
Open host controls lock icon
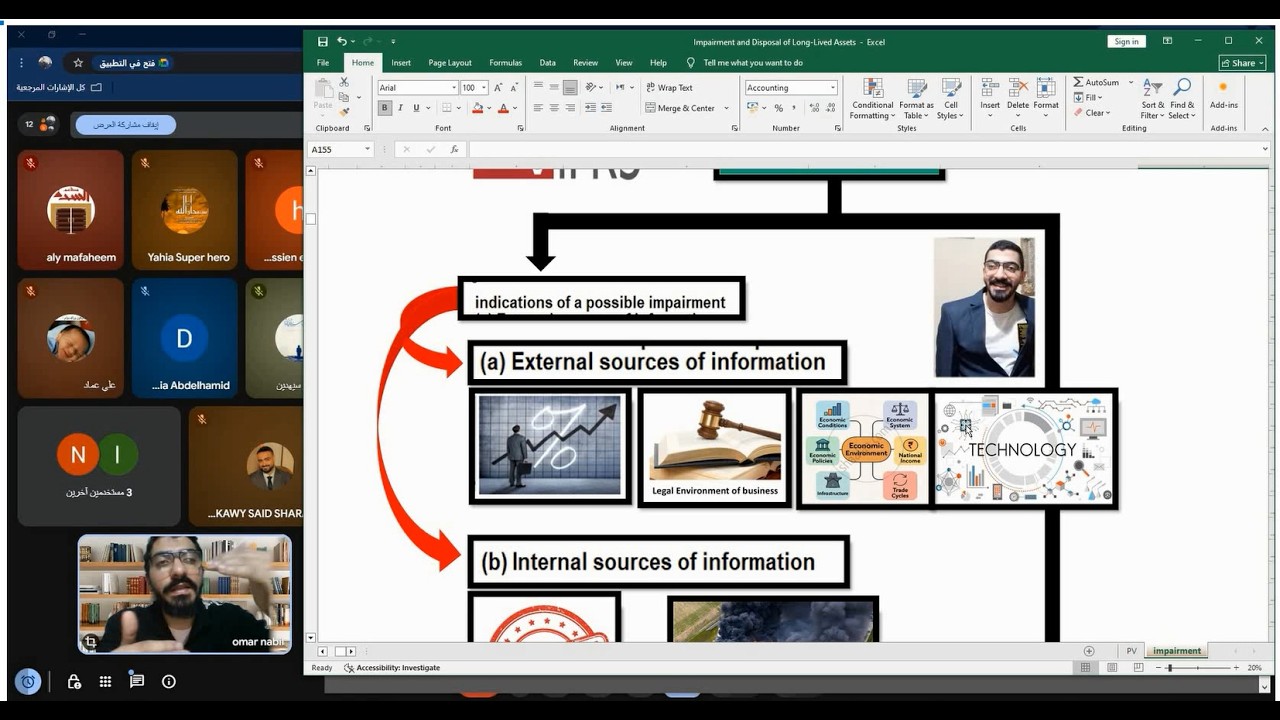click(x=74, y=681)
